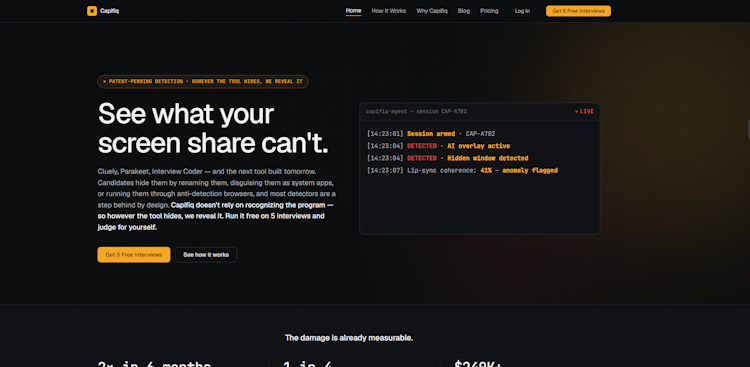The height and width of the screenshot is (367, 750).
Task: Go to How It Works page
Action: point(389,11)
